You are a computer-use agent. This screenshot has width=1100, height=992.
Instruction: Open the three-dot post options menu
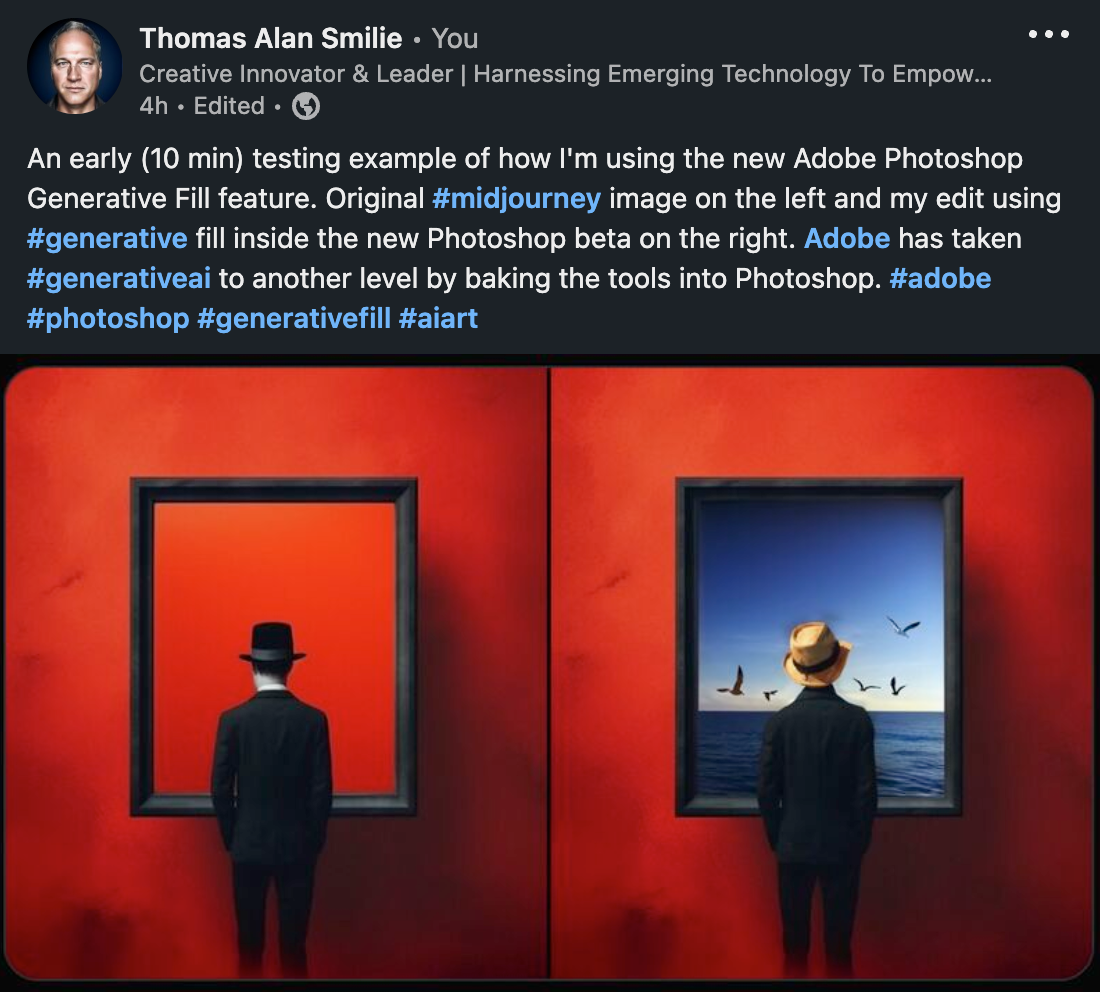click(1049, 34)
